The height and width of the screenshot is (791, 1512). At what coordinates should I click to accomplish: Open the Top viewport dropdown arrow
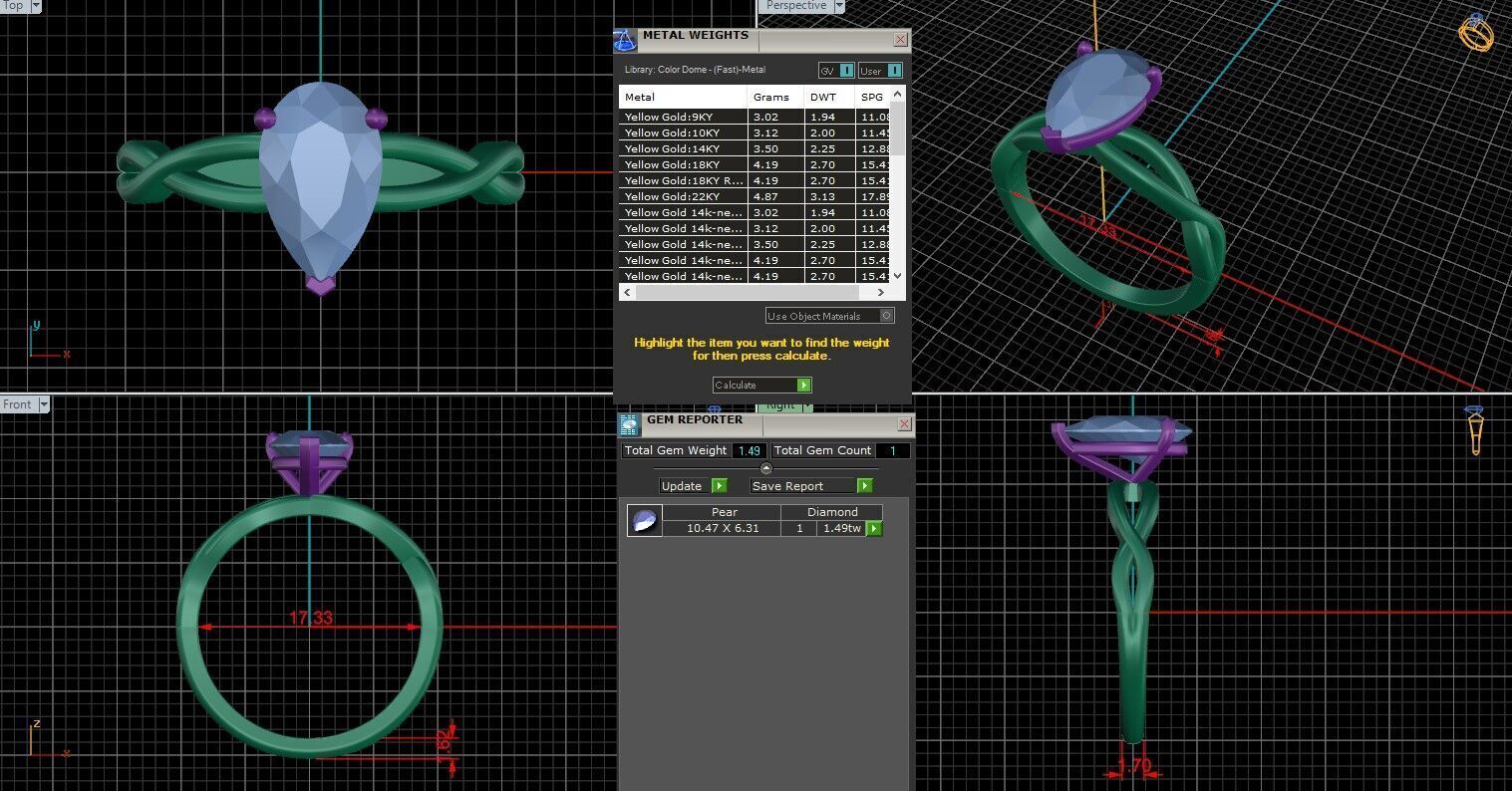tap(36, 6)
